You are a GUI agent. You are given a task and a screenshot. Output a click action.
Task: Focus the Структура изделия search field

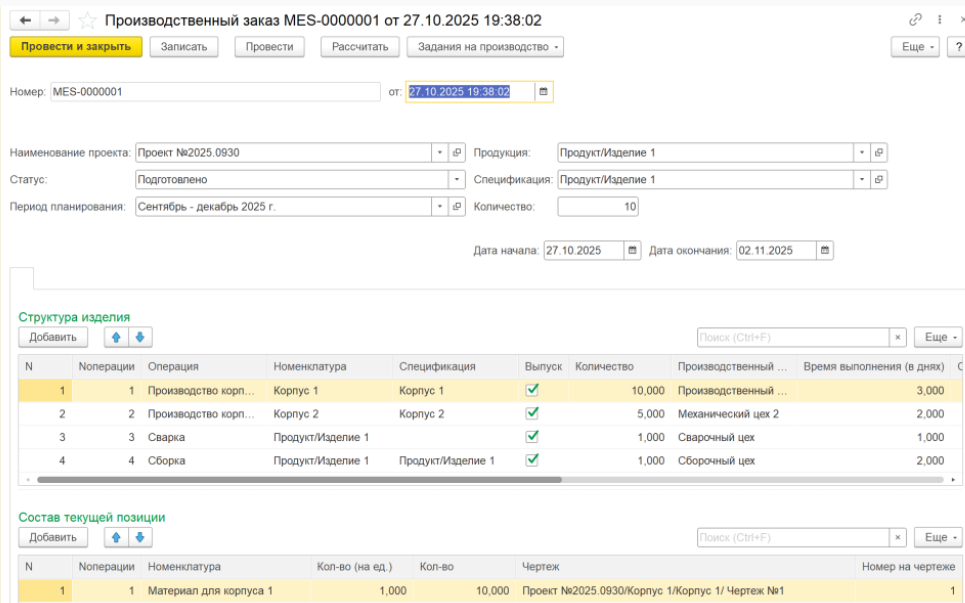(793, 337)
